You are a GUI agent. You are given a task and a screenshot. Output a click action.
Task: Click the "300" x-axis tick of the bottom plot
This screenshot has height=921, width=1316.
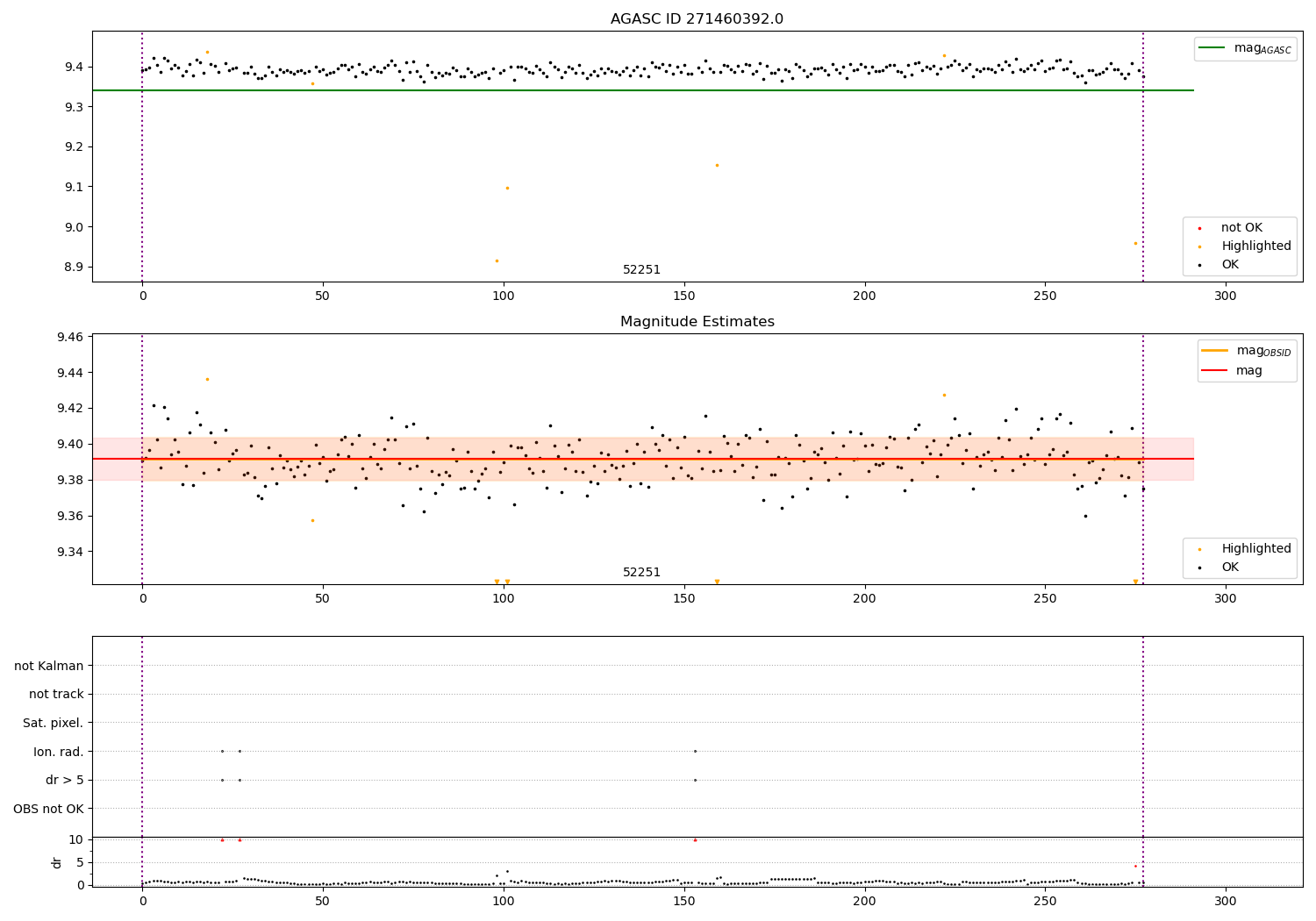[1226, 901]
